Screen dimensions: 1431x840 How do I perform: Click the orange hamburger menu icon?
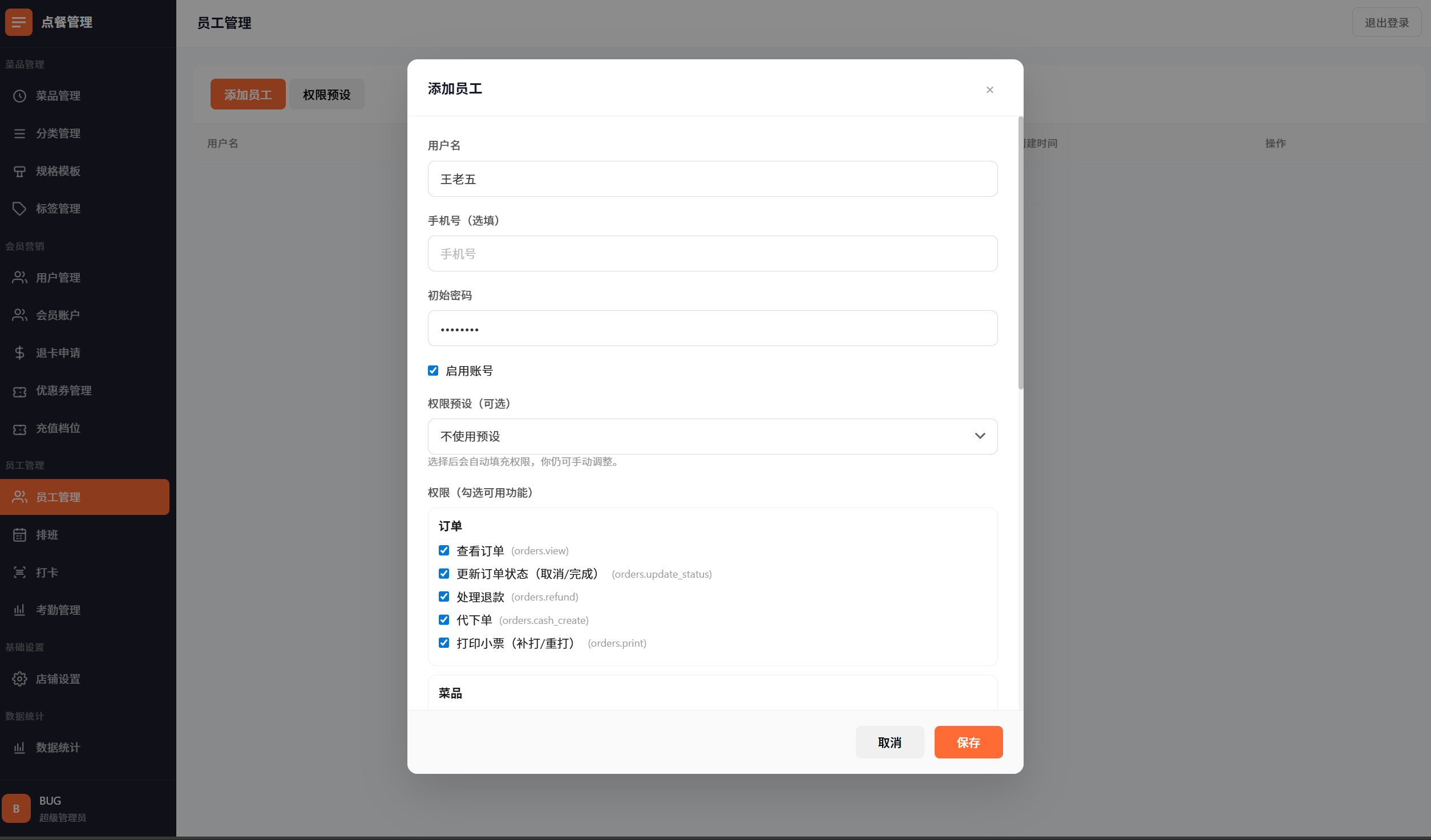pos(18,22)
